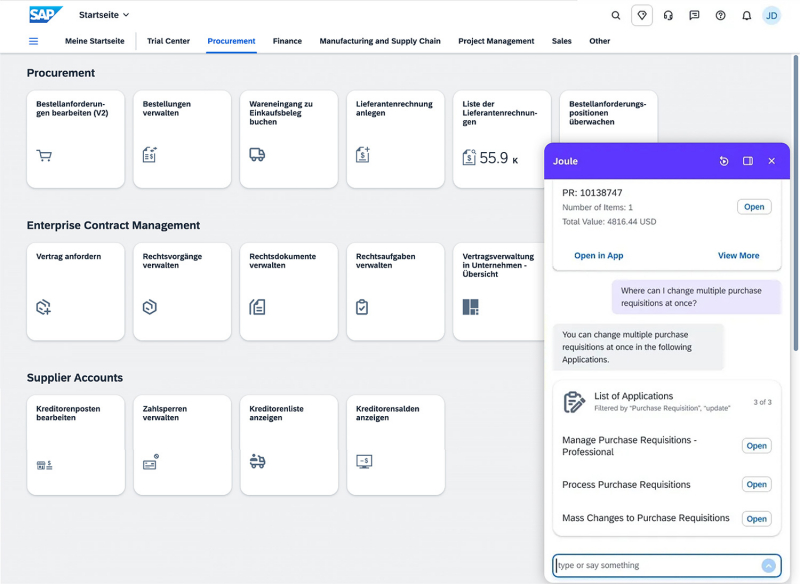
Task: Click the Open in App link
Action: point(598,256)
